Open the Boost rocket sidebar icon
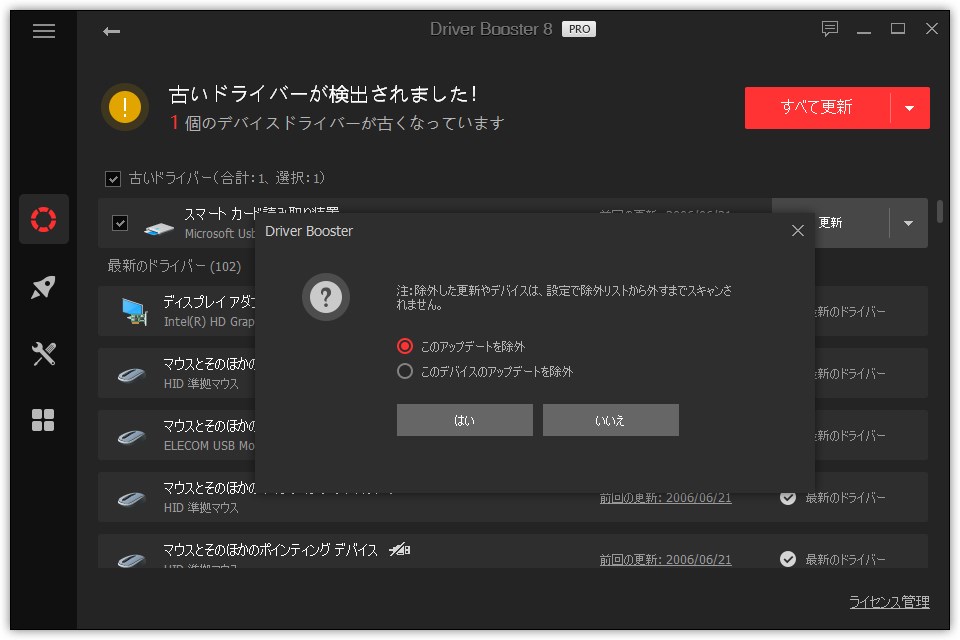 [x=43, y=287]
